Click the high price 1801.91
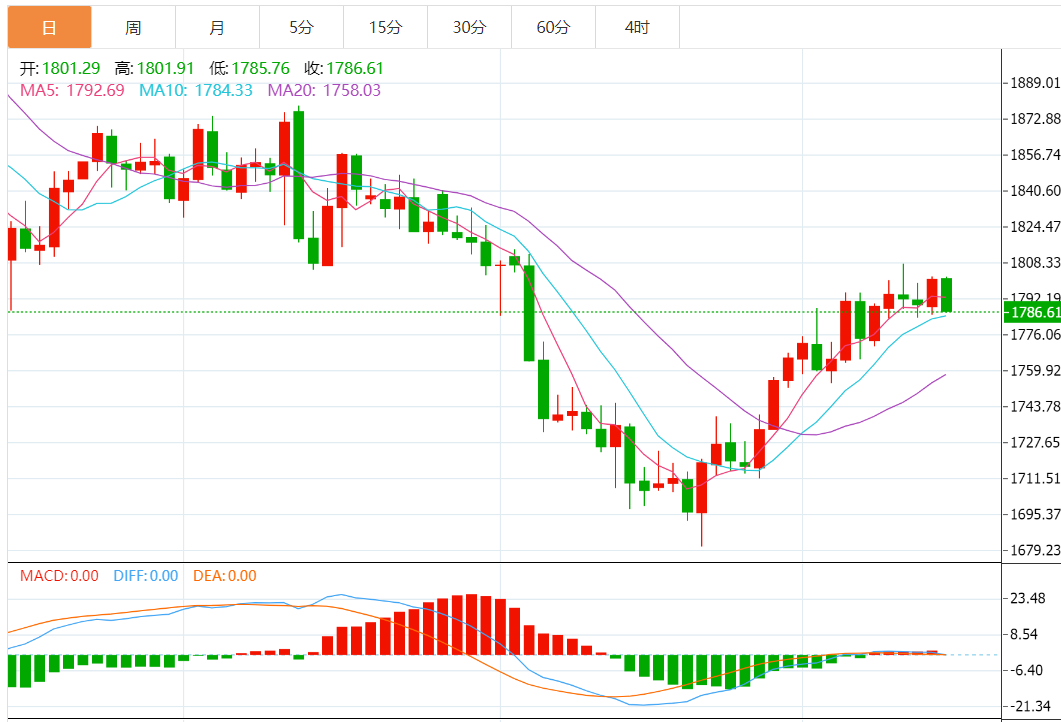This screenshot has width=1061, height=722. coord(165,68)
